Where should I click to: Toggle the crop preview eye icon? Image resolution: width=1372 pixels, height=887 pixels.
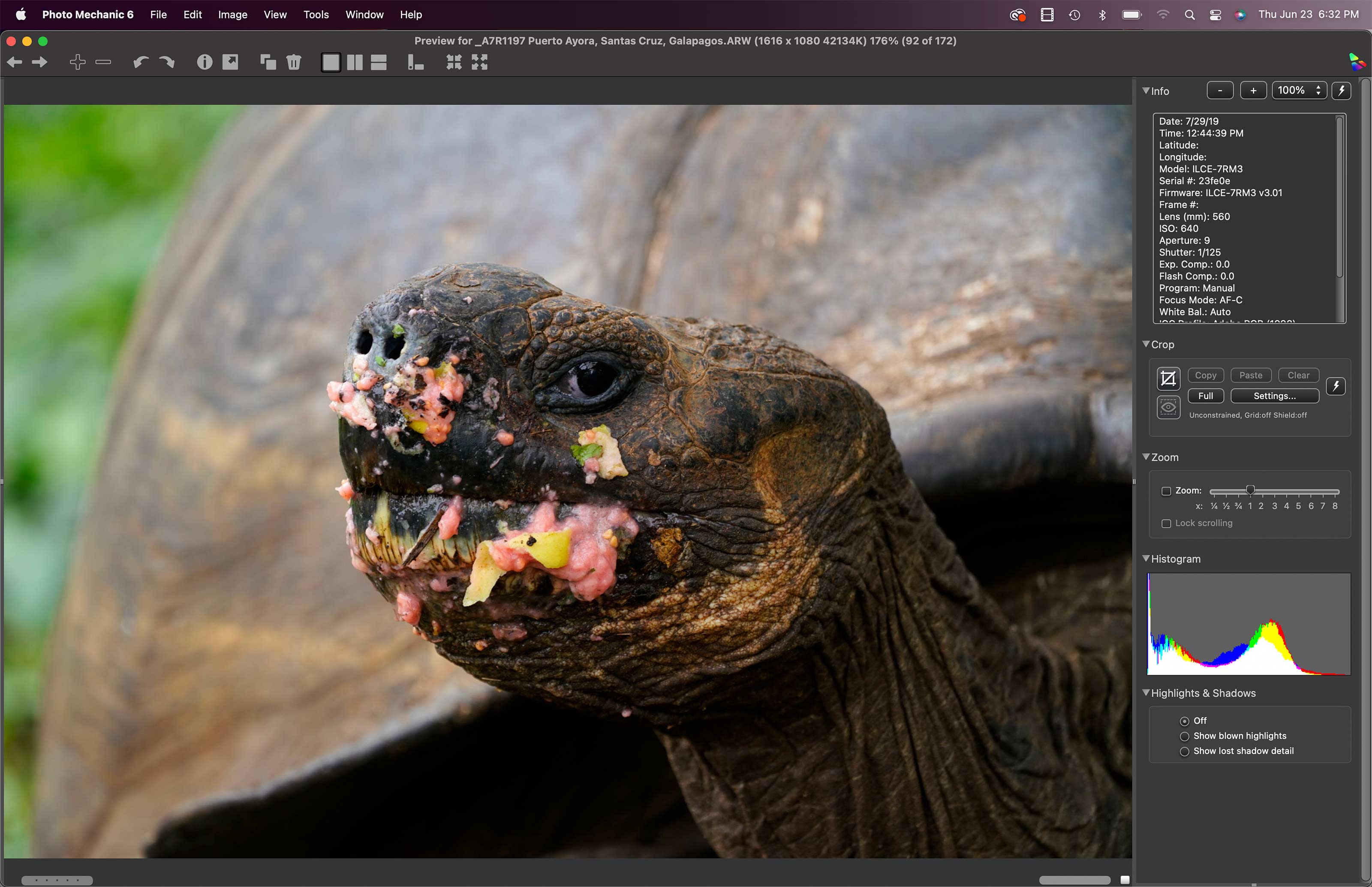tap(1168, 407)
